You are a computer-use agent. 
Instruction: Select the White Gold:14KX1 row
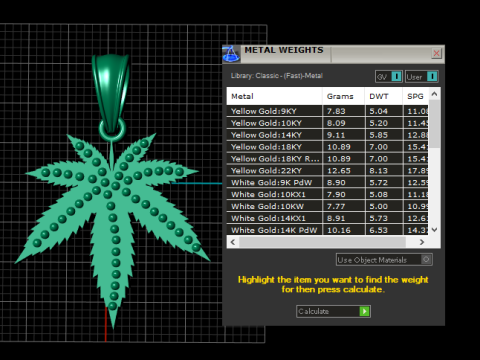327,218
